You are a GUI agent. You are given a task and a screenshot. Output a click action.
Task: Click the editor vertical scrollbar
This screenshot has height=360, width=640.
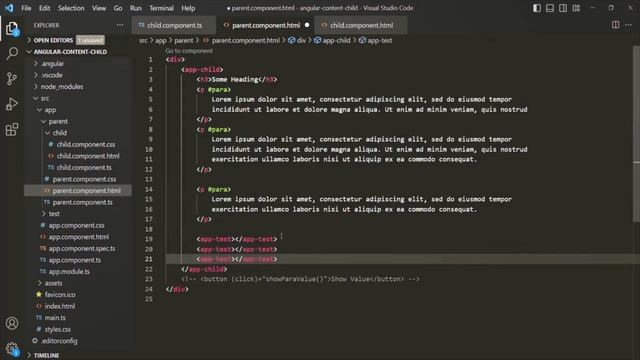point(636,135)
